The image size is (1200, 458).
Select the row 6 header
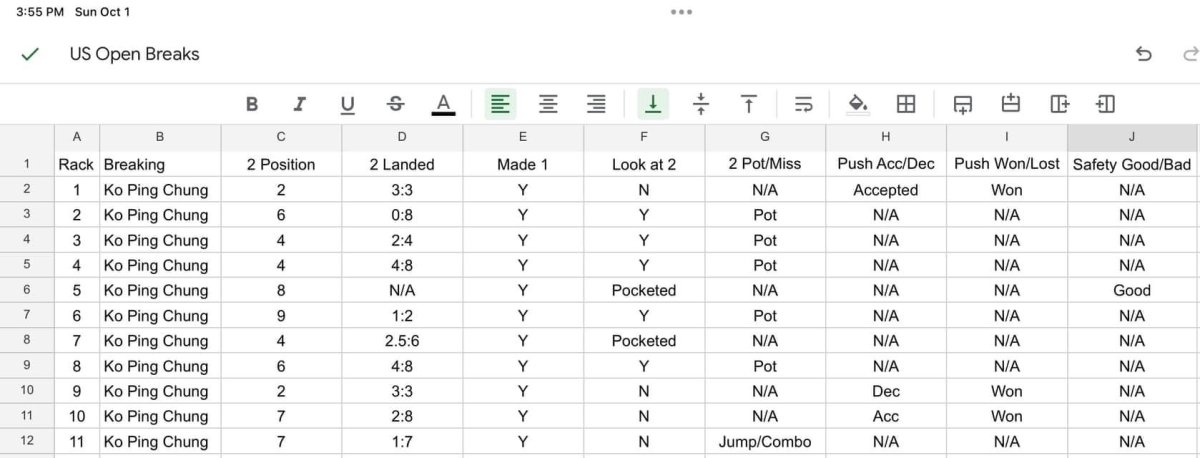(27, 290)
